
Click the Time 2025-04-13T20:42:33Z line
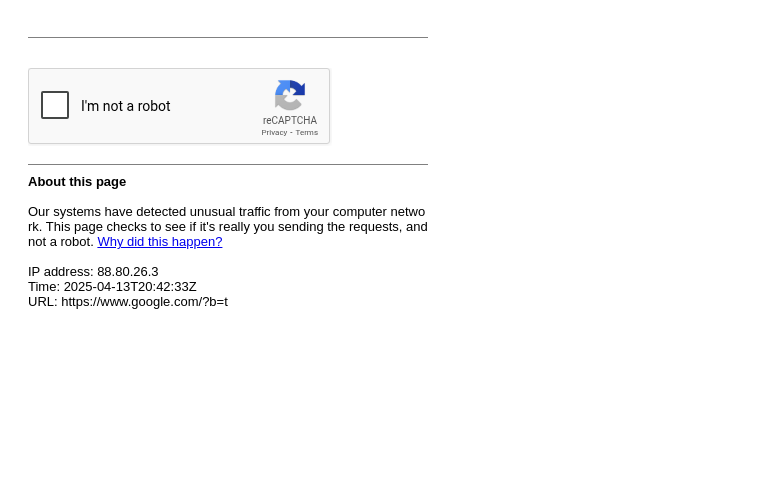pos(112,287)
